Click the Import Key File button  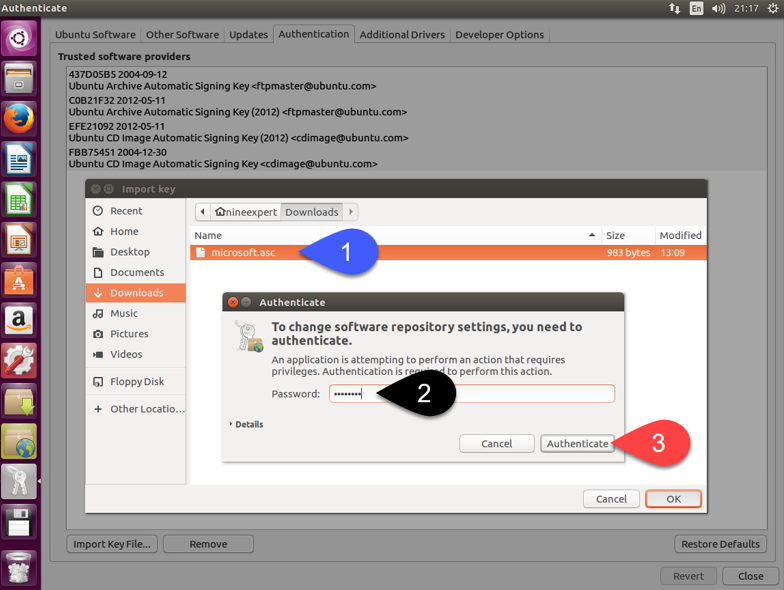pyautogui.click(x=112, y=544)
